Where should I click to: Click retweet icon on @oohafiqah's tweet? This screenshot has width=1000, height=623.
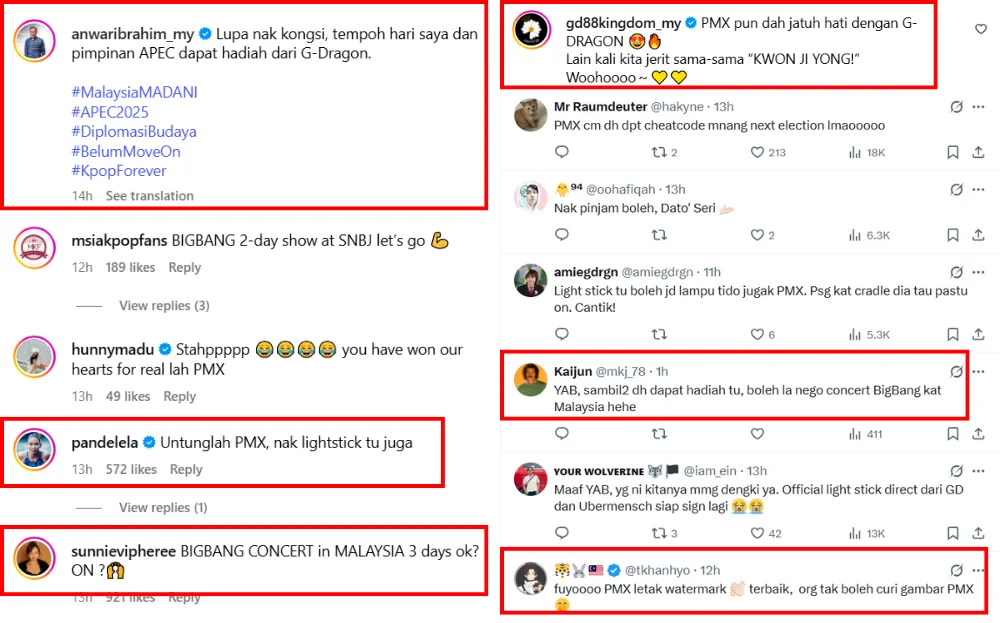659,235
